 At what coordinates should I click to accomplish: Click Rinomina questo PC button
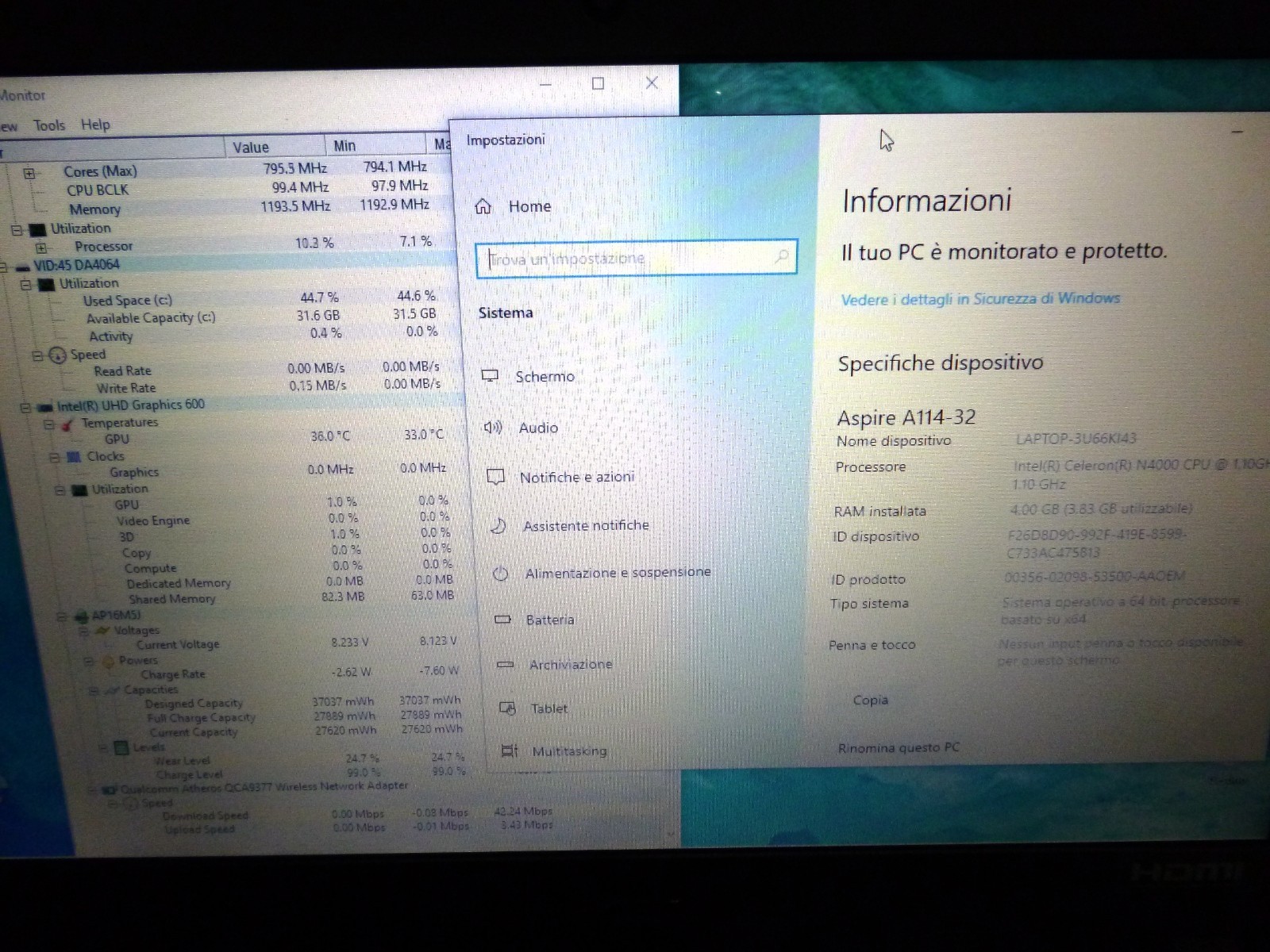pos(899,747)
